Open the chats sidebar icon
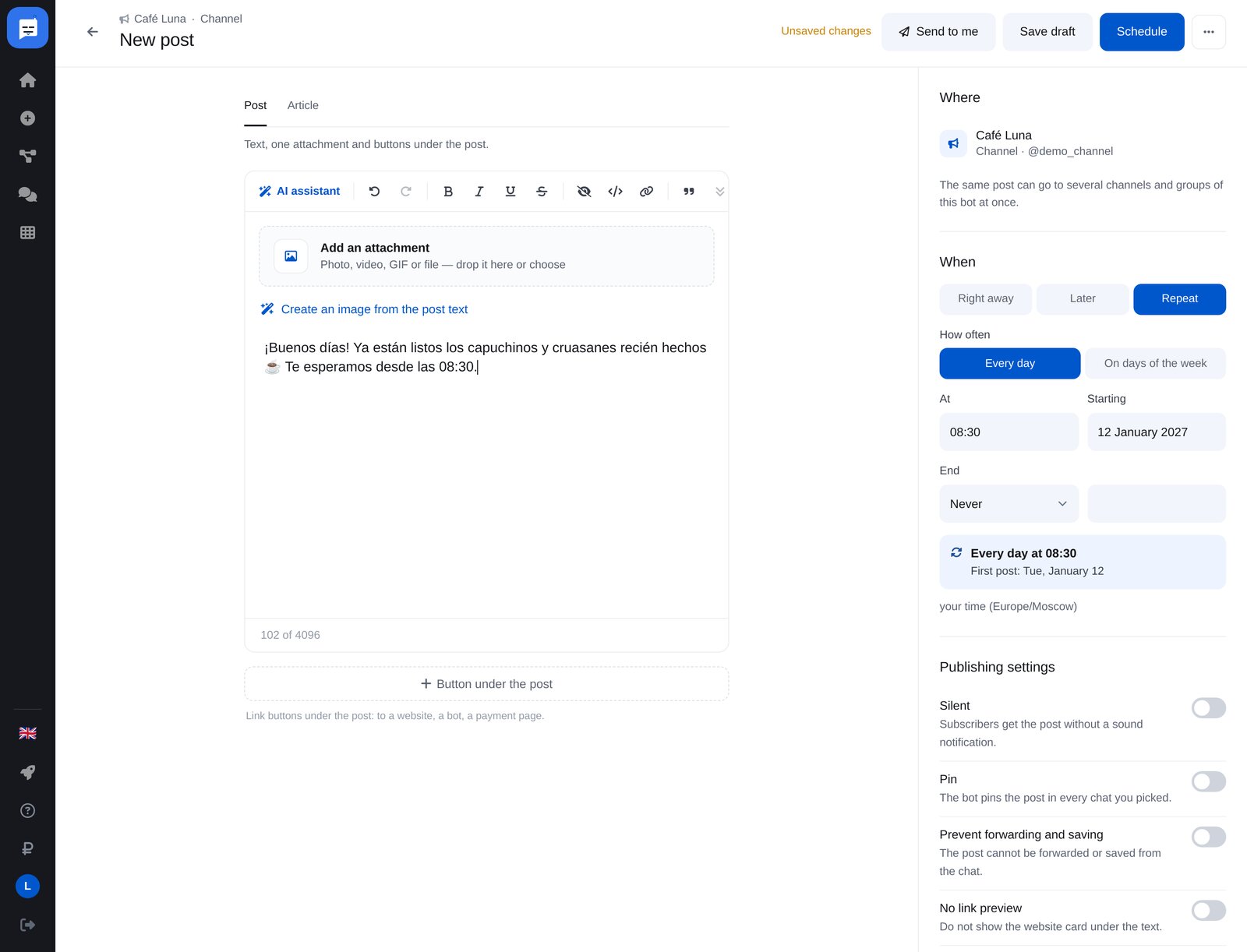This screenshot has width=1247, height=952. [27, 195]
